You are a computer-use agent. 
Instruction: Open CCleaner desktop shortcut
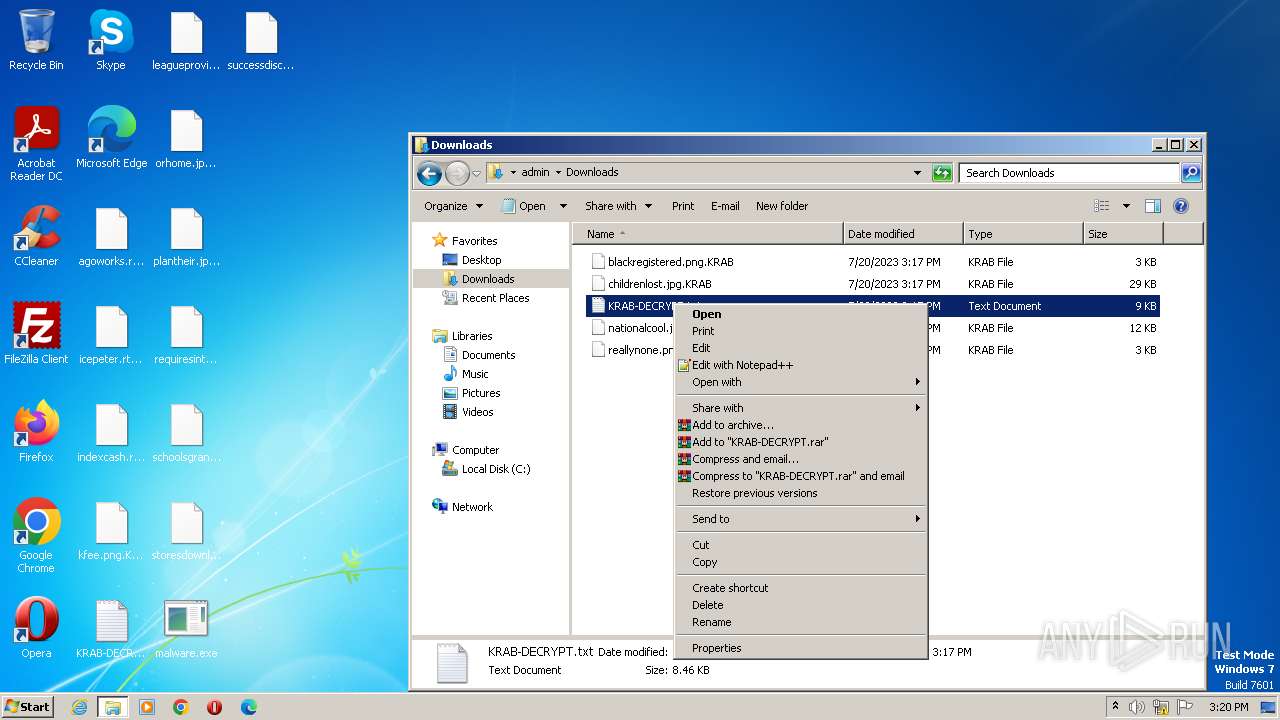coord(36,236)
